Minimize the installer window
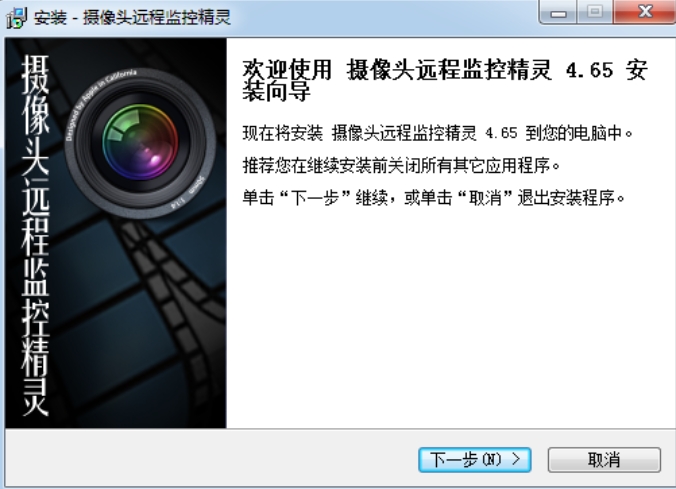676x489 pixels. pos(558,13)
